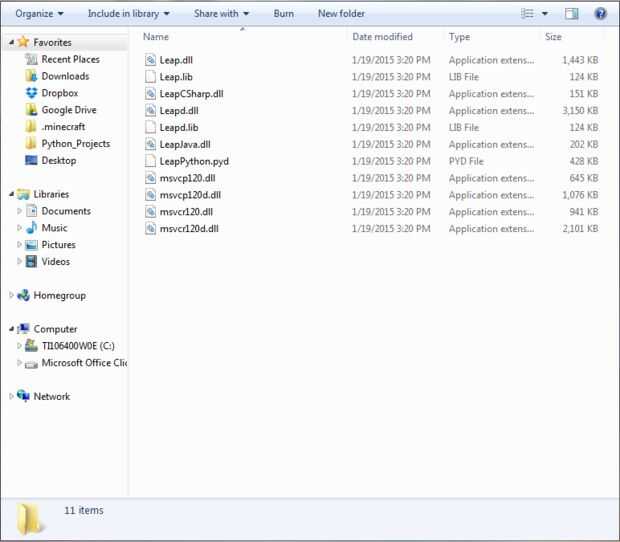Open the Organize menu
Viewport: 620px width, 542px height.
39,13
